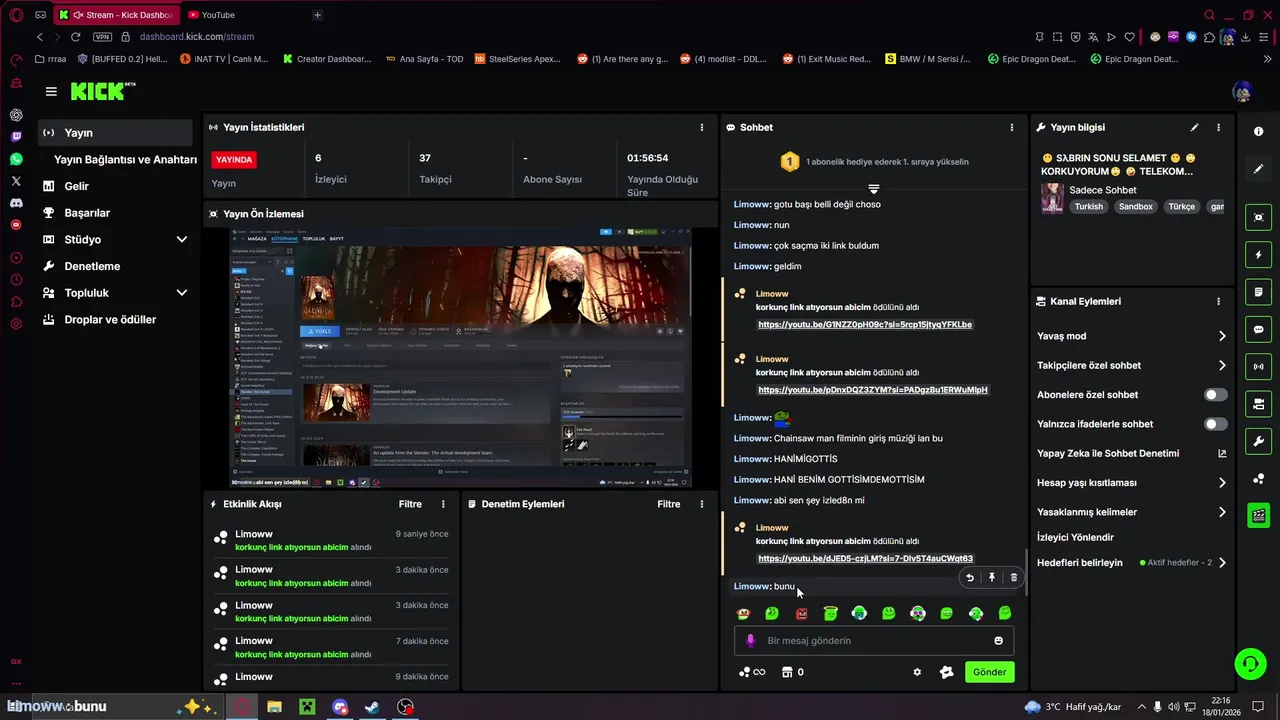The height and width of the screenshot is (720, 1280).
Task: Click the Kick logo
Action: (x=103, y=91)
